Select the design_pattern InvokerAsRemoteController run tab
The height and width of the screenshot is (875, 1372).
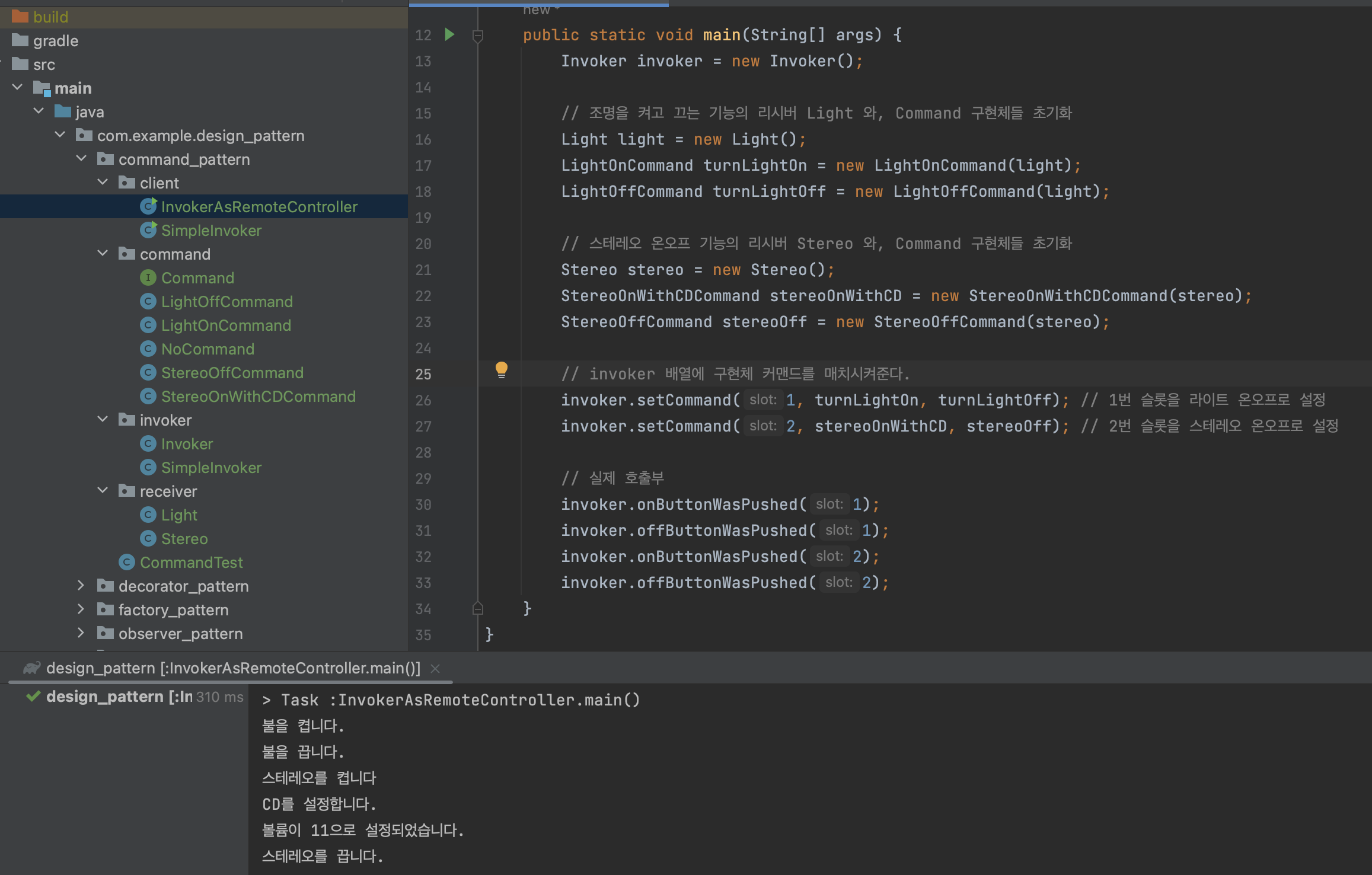pyautogui.click(x=232, y=668)
